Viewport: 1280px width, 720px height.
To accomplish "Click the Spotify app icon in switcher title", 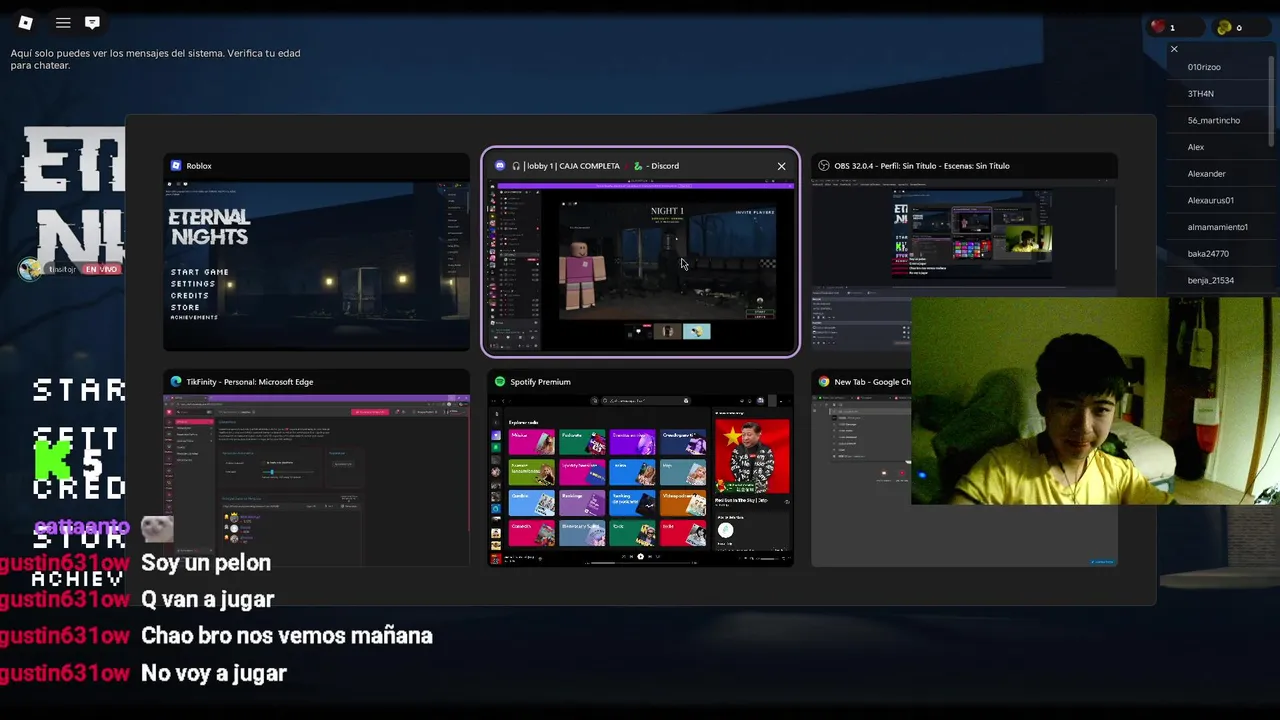I will pos(500,382).
